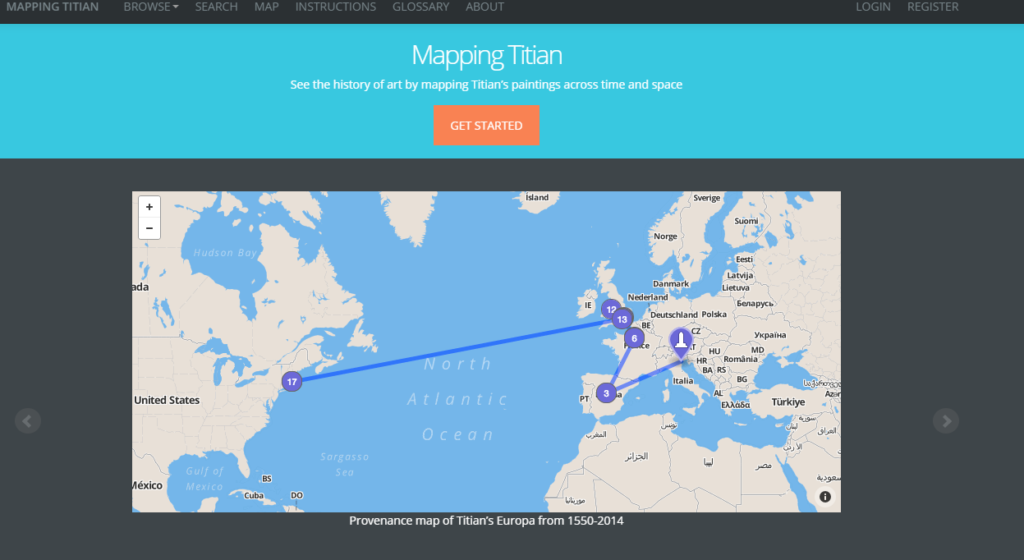Open the Search page

pos(216,7)
